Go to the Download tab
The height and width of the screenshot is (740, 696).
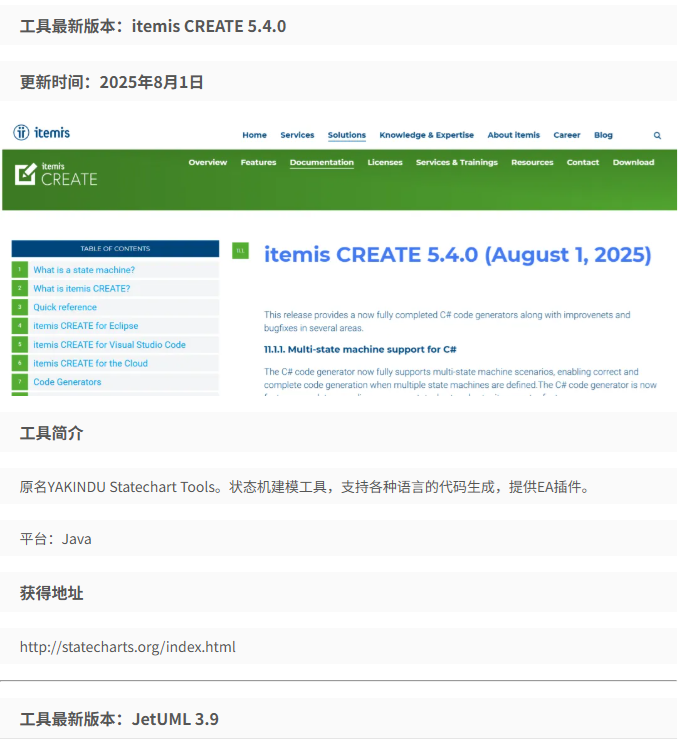(x=633, y=162)
